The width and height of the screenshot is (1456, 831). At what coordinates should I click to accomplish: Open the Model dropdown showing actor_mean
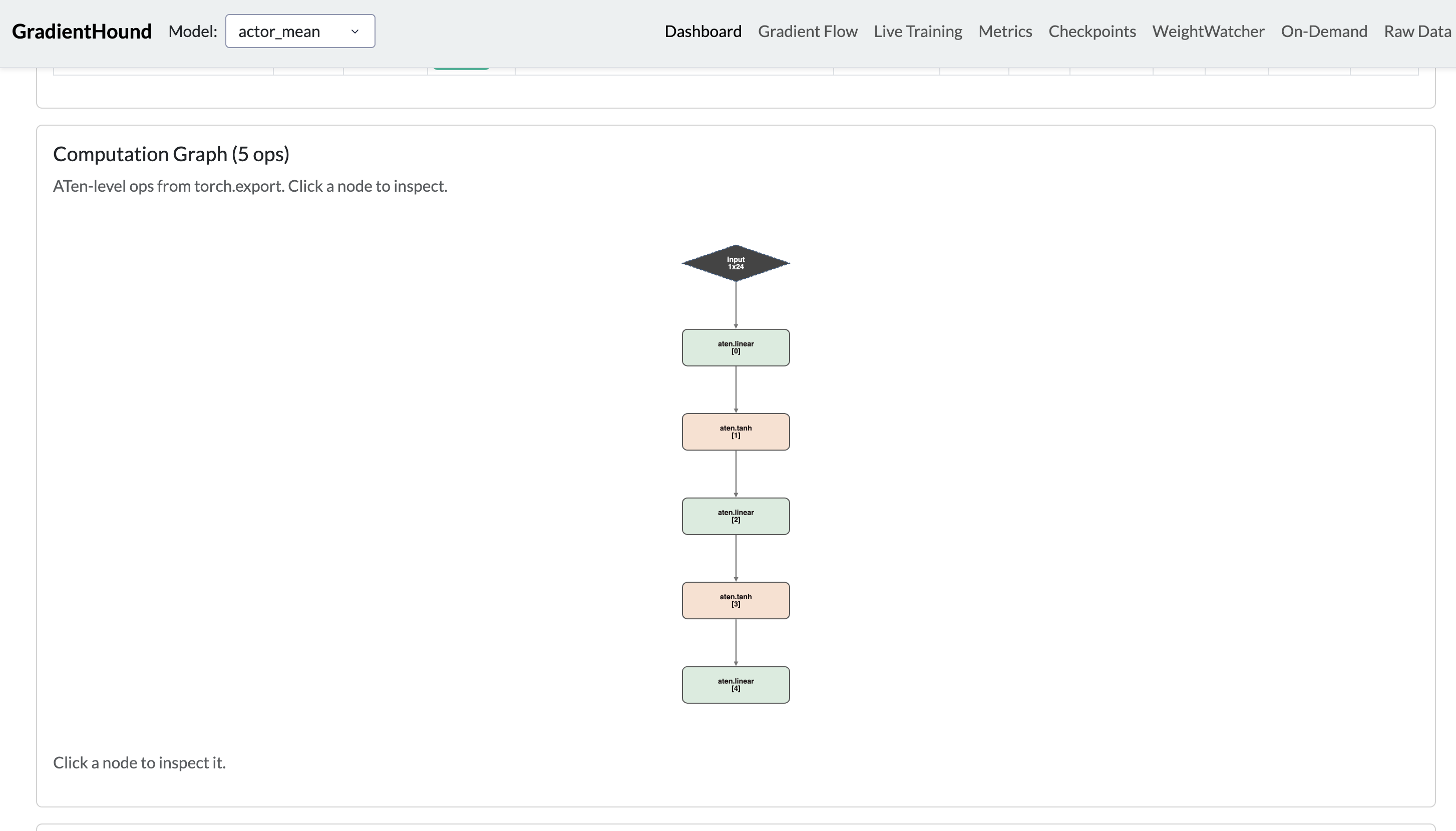click(299, 32)
